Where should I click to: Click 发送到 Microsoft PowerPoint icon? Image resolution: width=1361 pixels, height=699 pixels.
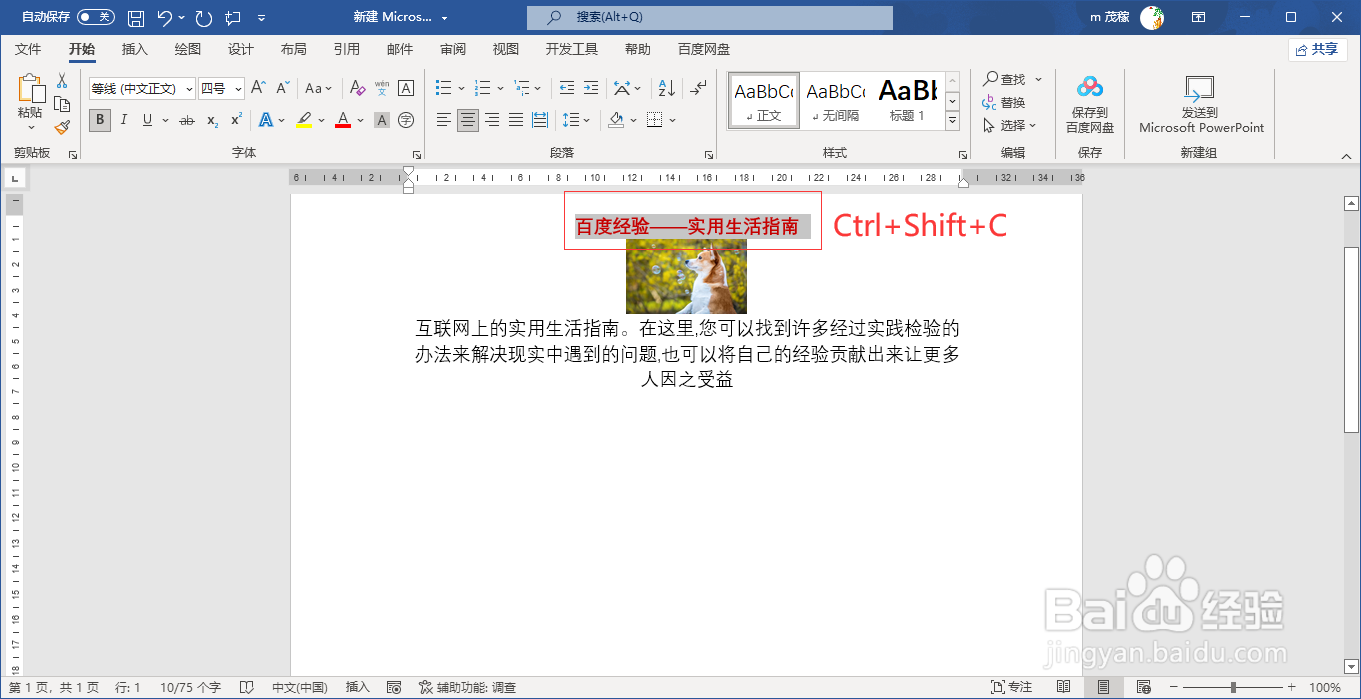pos(1199,100)
